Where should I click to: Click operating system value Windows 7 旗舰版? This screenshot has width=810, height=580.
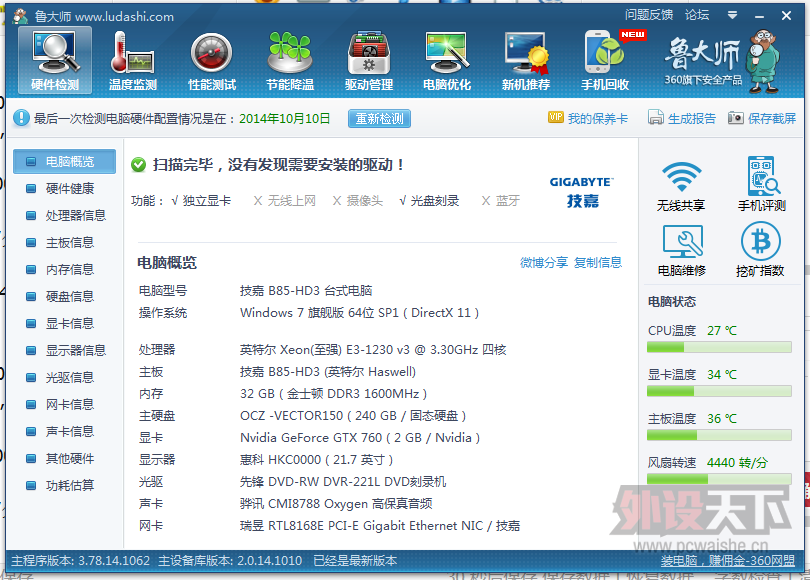point(360,312)
